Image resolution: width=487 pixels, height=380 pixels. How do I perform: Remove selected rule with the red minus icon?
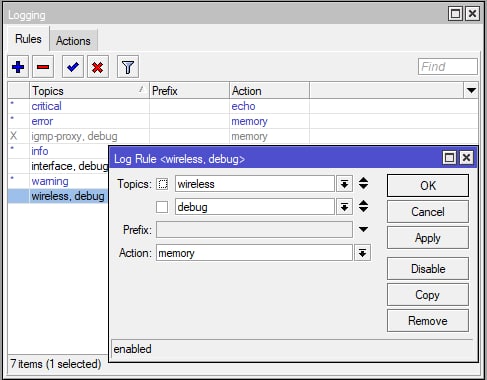[43, 67]
